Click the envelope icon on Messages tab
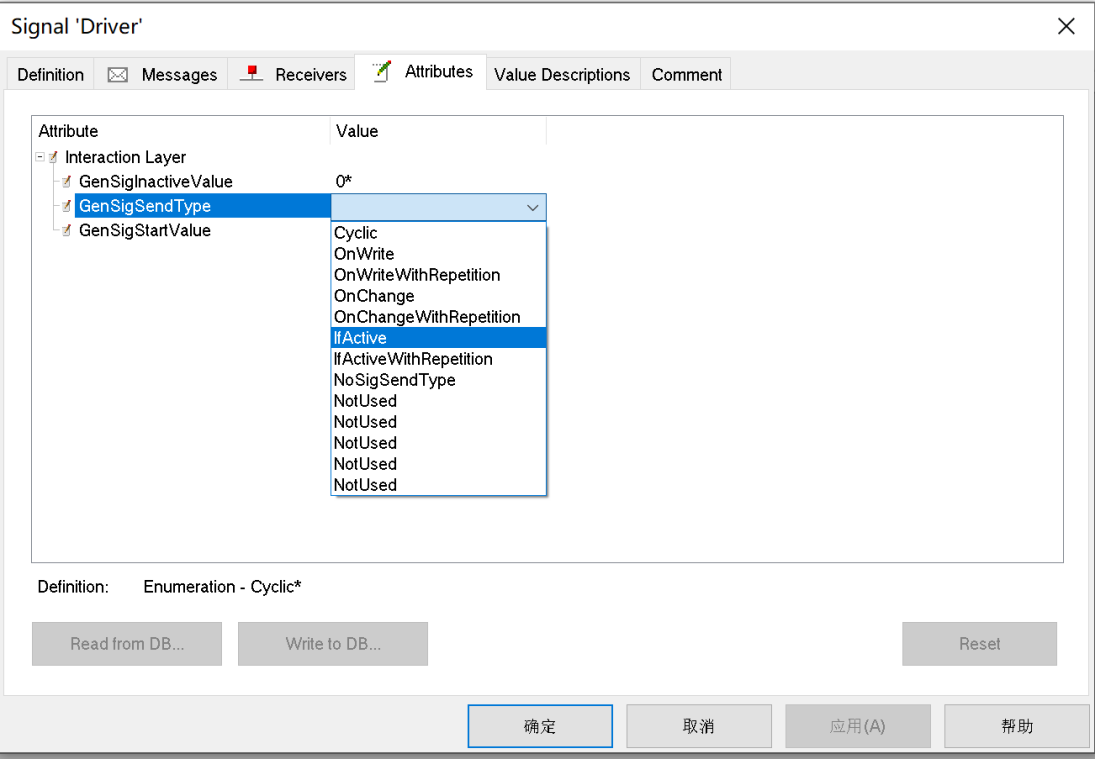The width and height of the screenshot is (1096, 760). coord(117,73)
